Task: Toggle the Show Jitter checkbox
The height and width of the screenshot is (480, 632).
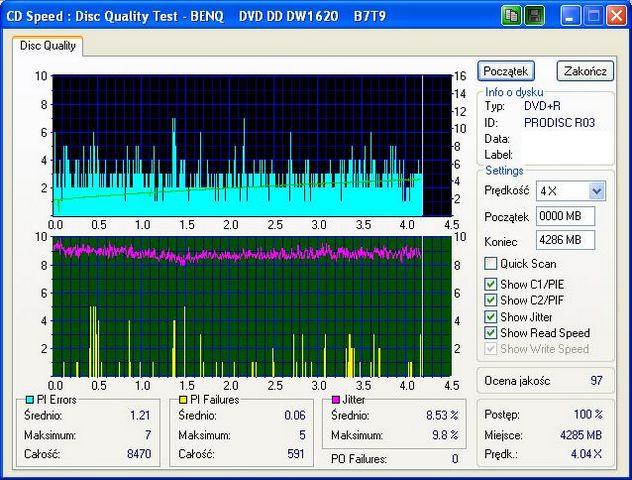Action: [491, 317]
